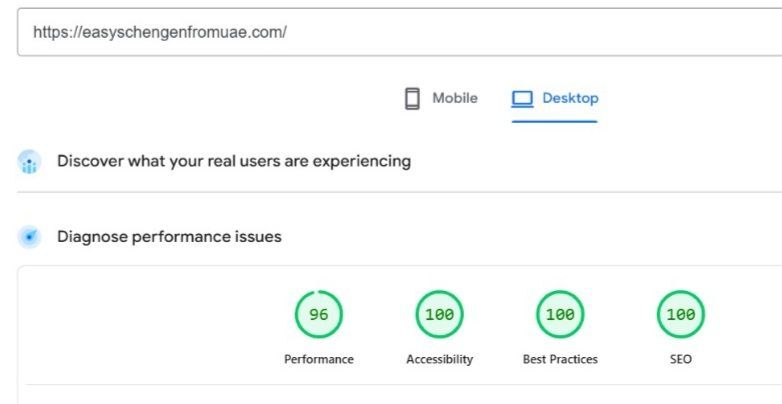
Task: Switch to the Mobile tab label
Action: pos(455,99)
